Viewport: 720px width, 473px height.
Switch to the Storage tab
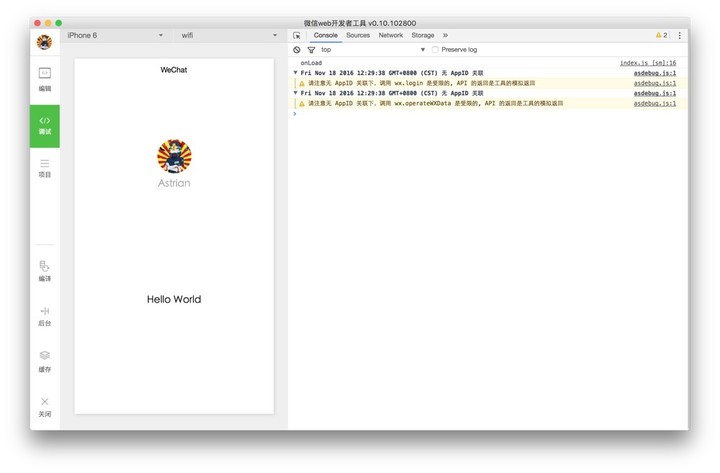422,35
